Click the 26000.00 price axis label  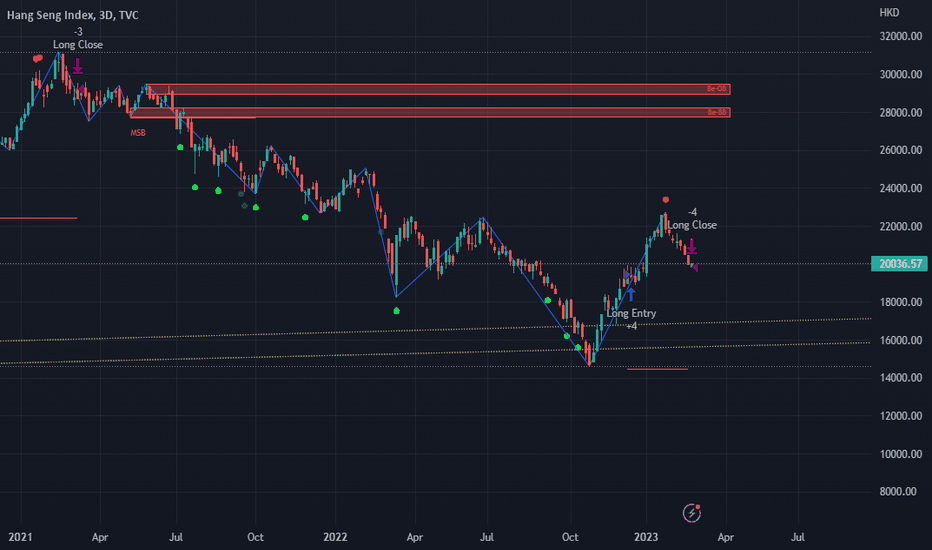point(900,150)
